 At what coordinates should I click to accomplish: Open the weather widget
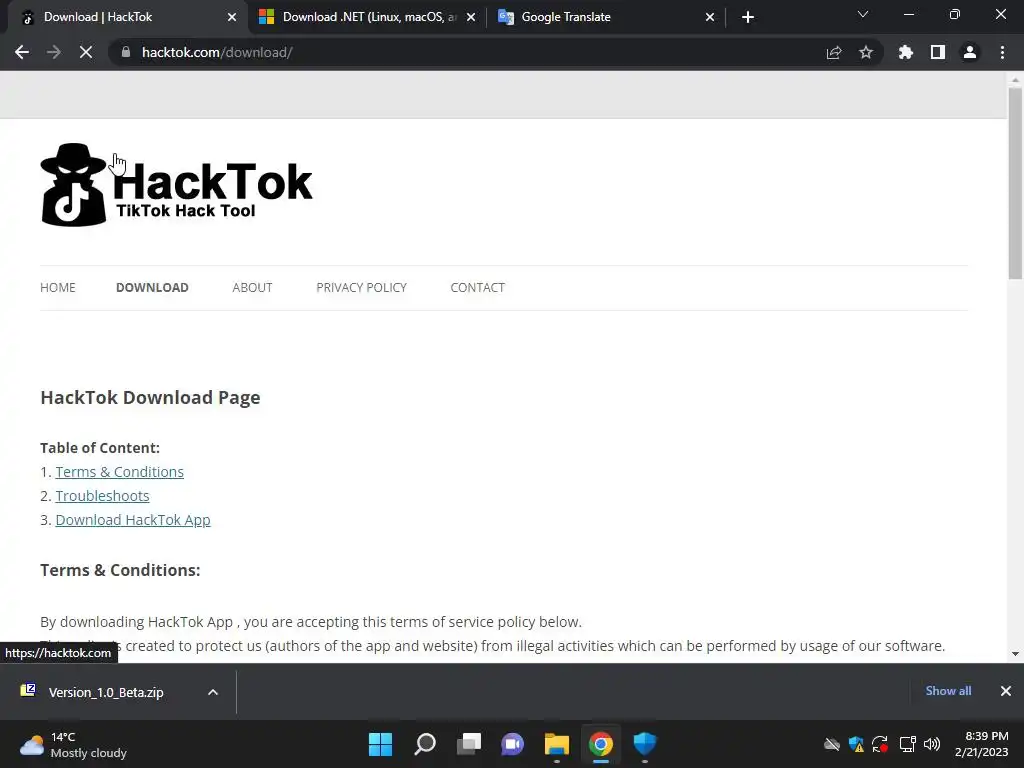pos(73,744)
